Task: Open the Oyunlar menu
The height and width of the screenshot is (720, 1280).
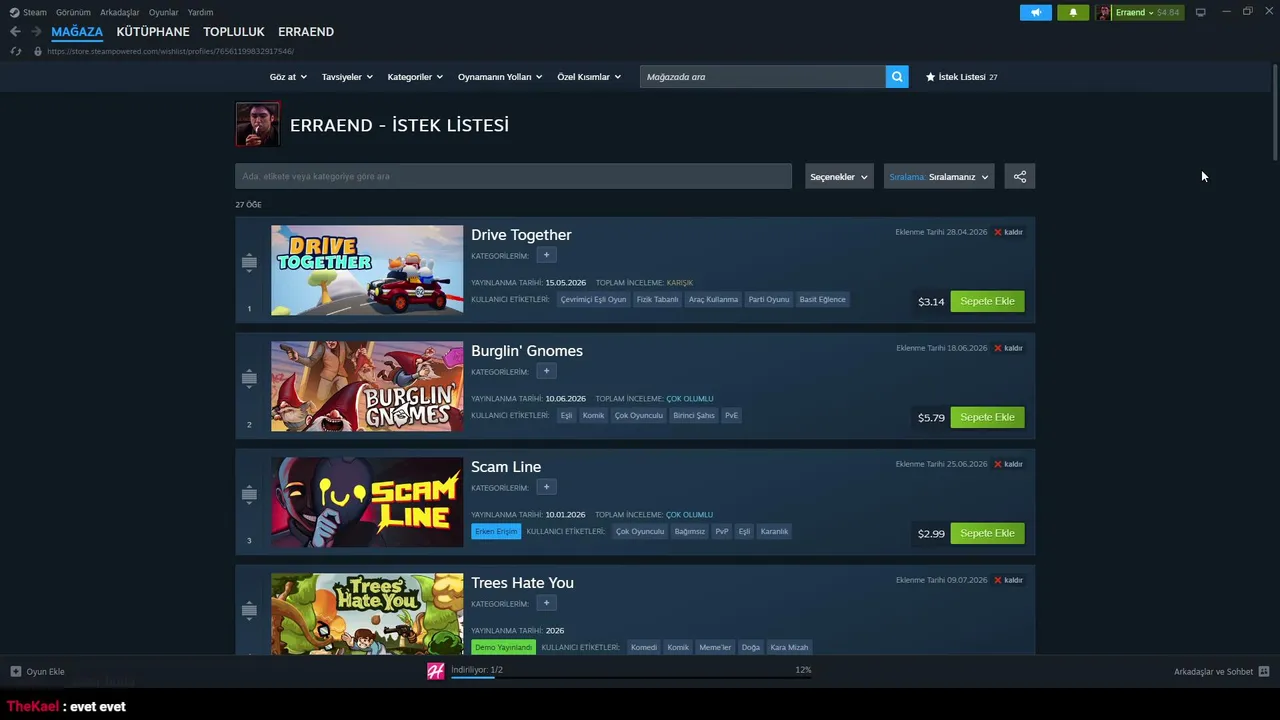Action: (x=164, y=12)
